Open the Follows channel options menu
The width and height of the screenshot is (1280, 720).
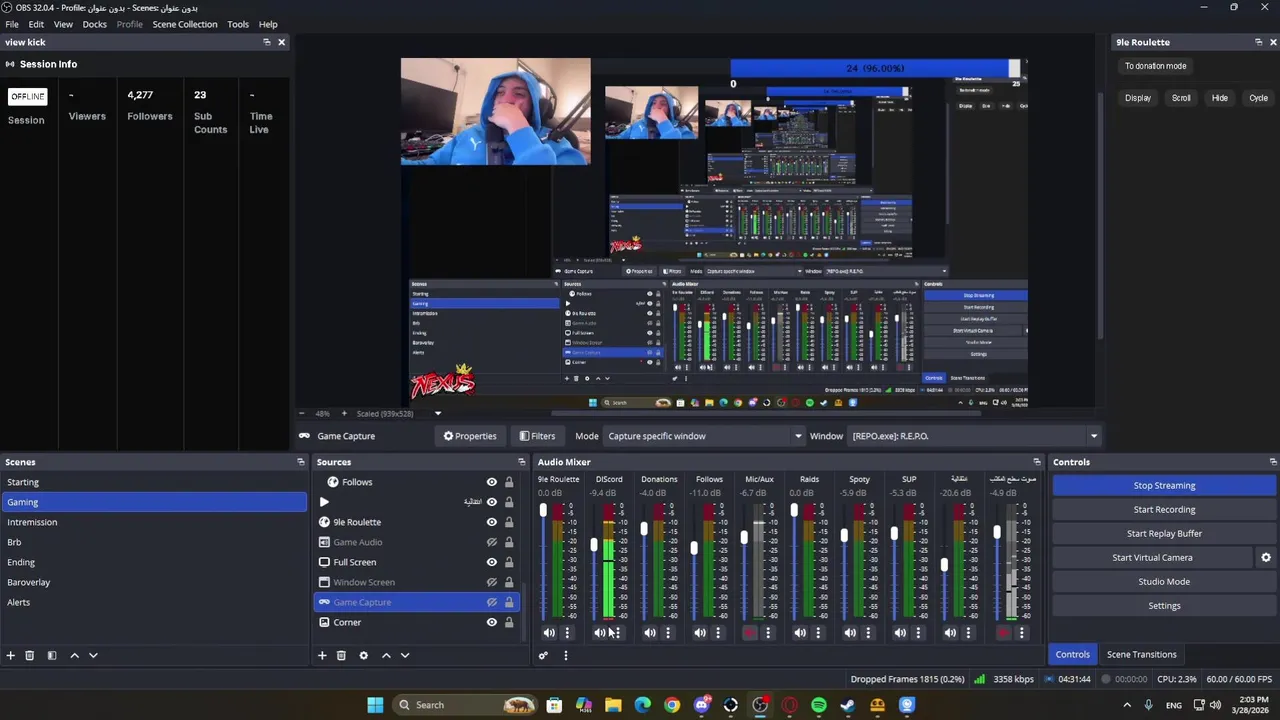coord(718,632)
